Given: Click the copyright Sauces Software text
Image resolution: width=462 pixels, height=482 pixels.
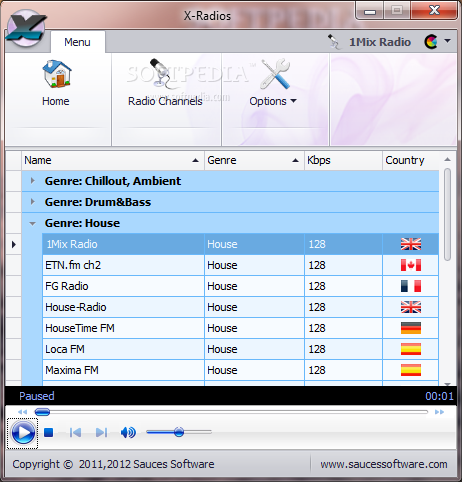Looking at the screenshot, I should coord(113,464).
